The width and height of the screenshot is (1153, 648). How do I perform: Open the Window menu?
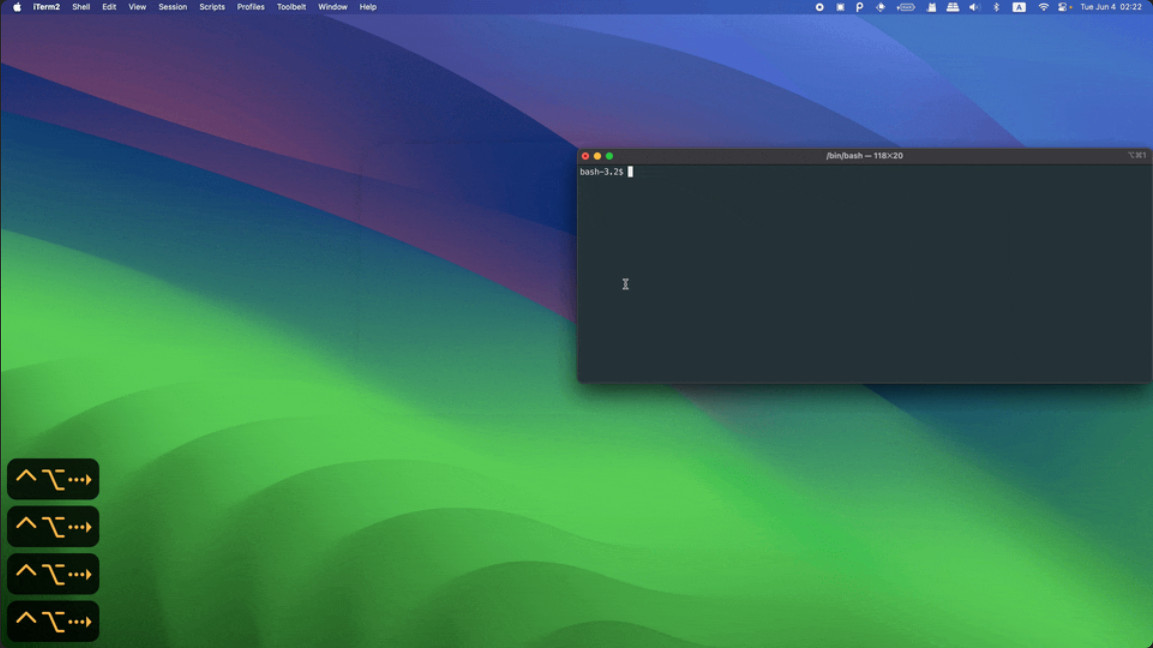click(332, 7)
